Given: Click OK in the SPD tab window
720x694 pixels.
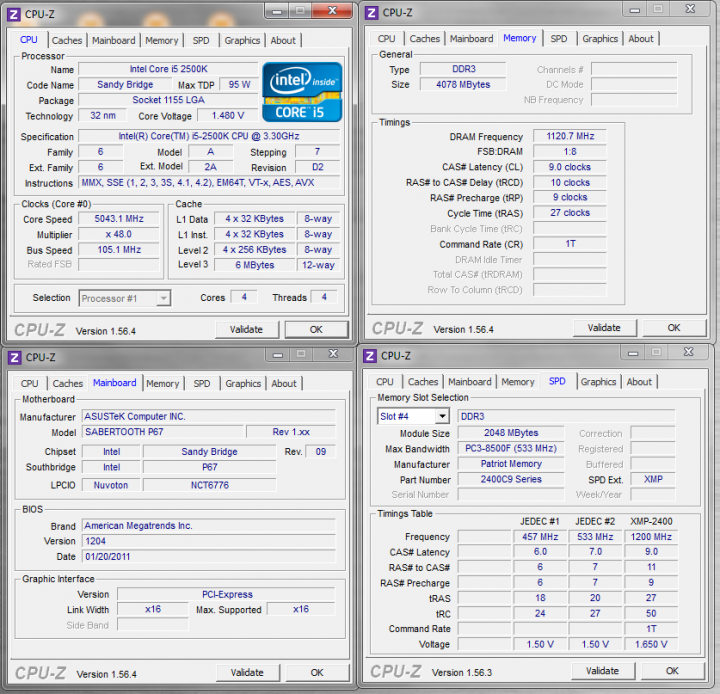Looking at the screenshot, I should (x=672, y=671).
